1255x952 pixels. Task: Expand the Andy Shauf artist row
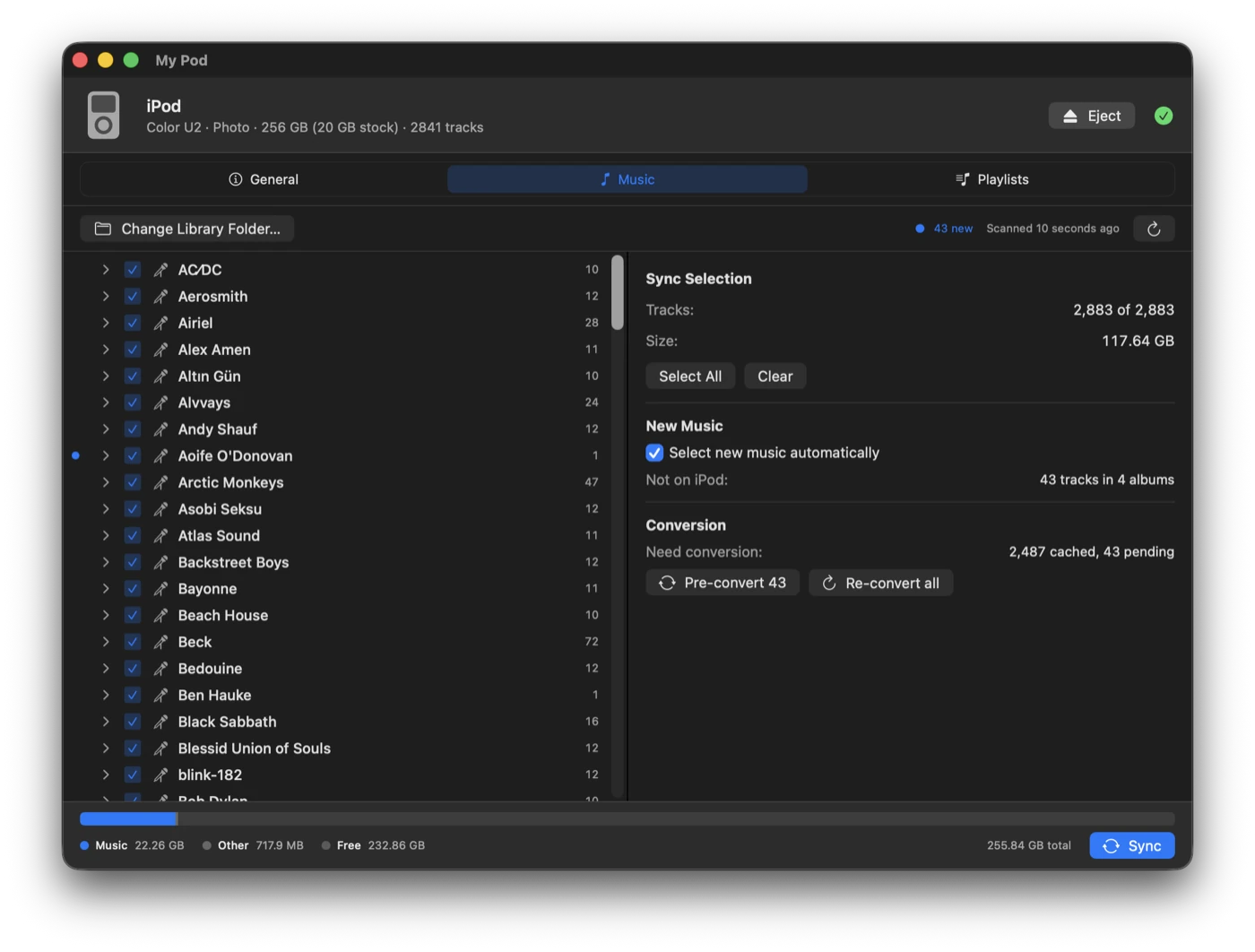tap(106, 429)
